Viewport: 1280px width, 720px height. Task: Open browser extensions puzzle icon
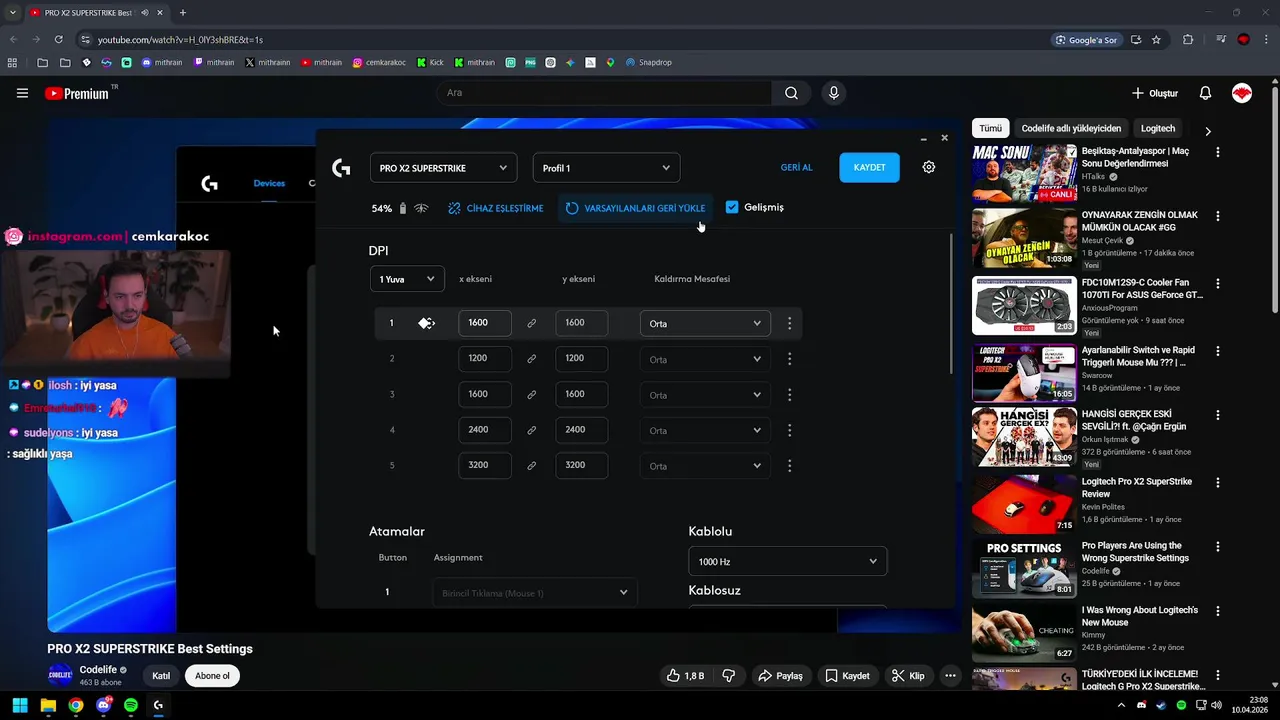tap(1188, 40)
